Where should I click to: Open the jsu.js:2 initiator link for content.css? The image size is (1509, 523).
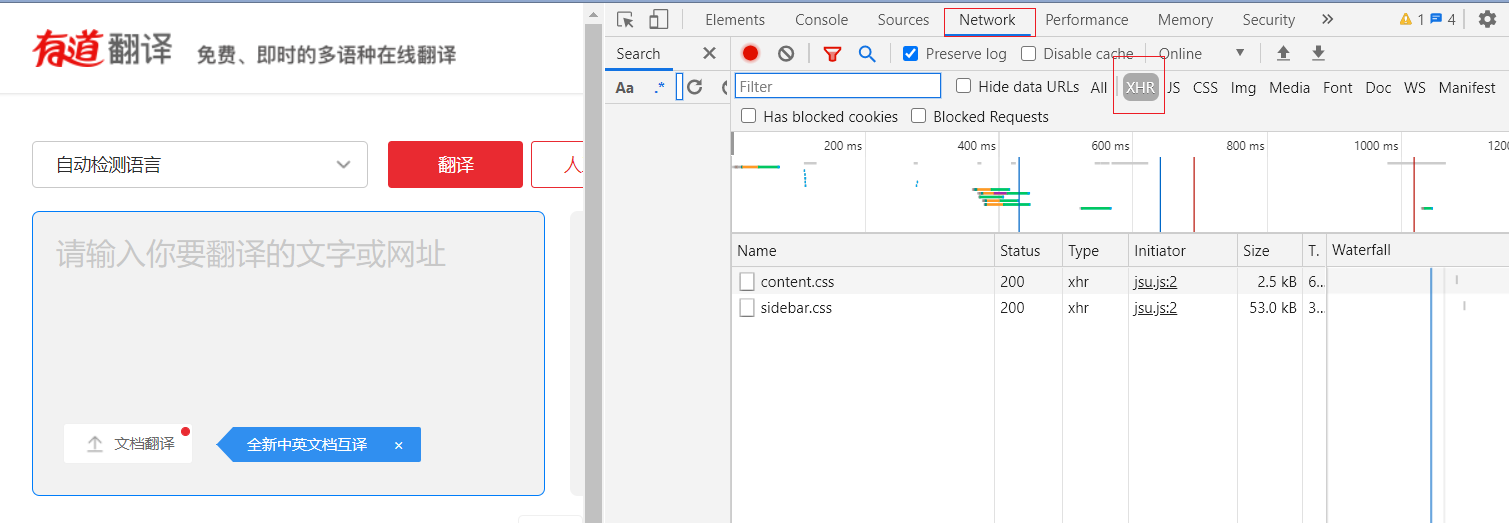(1155, 282)
